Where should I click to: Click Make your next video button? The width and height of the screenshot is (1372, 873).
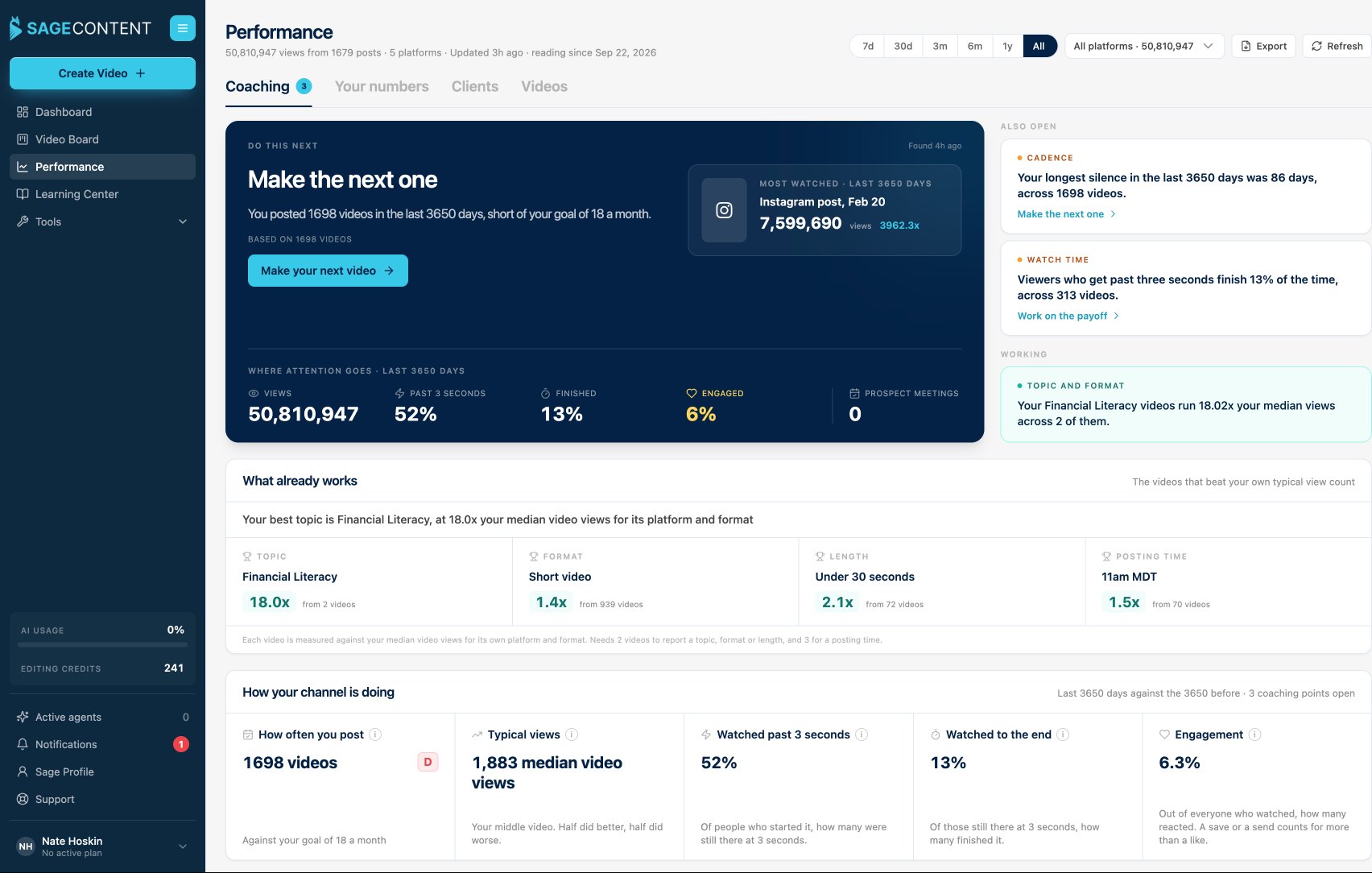click(328, 271)
